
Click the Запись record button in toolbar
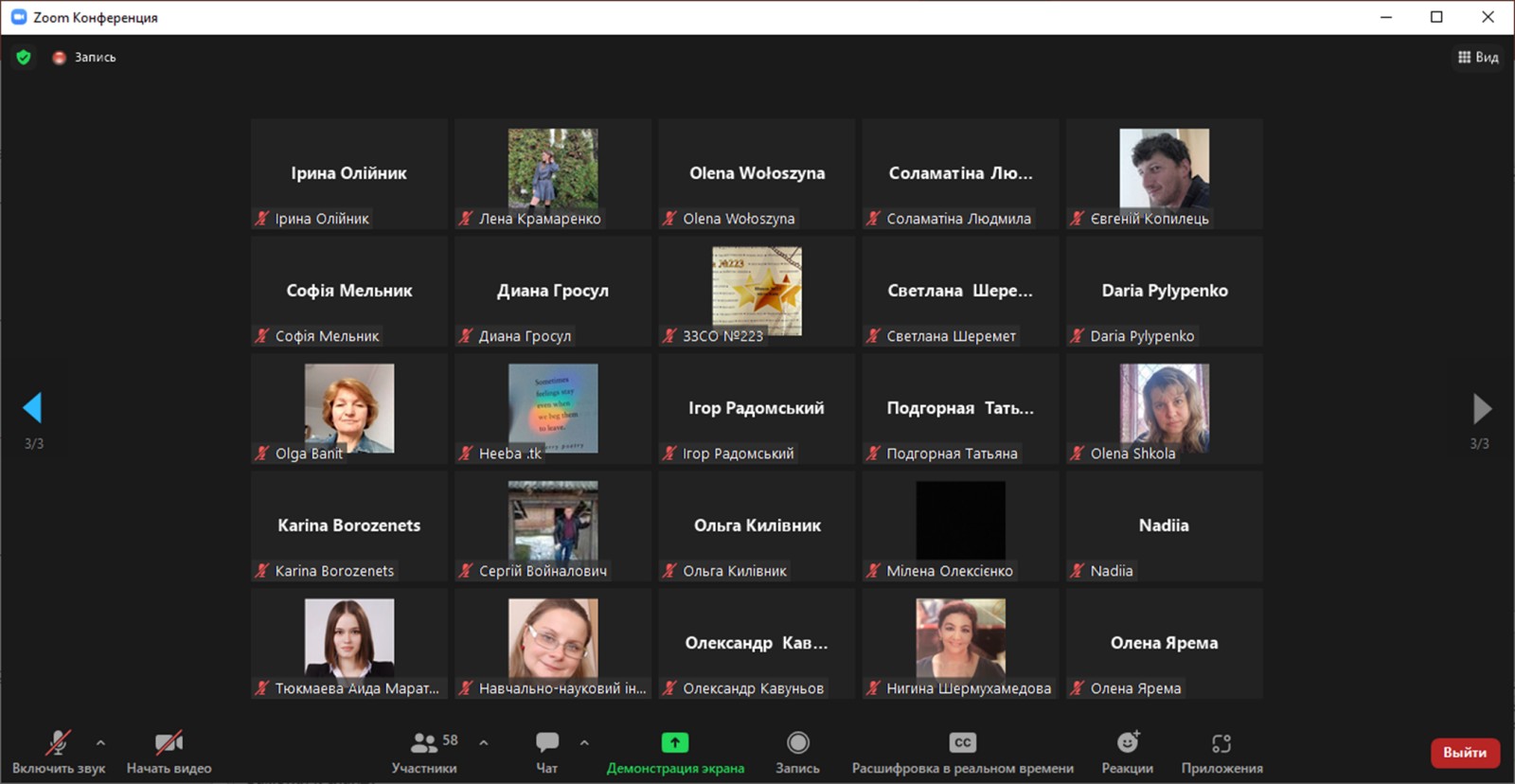[x=798, y=752]
